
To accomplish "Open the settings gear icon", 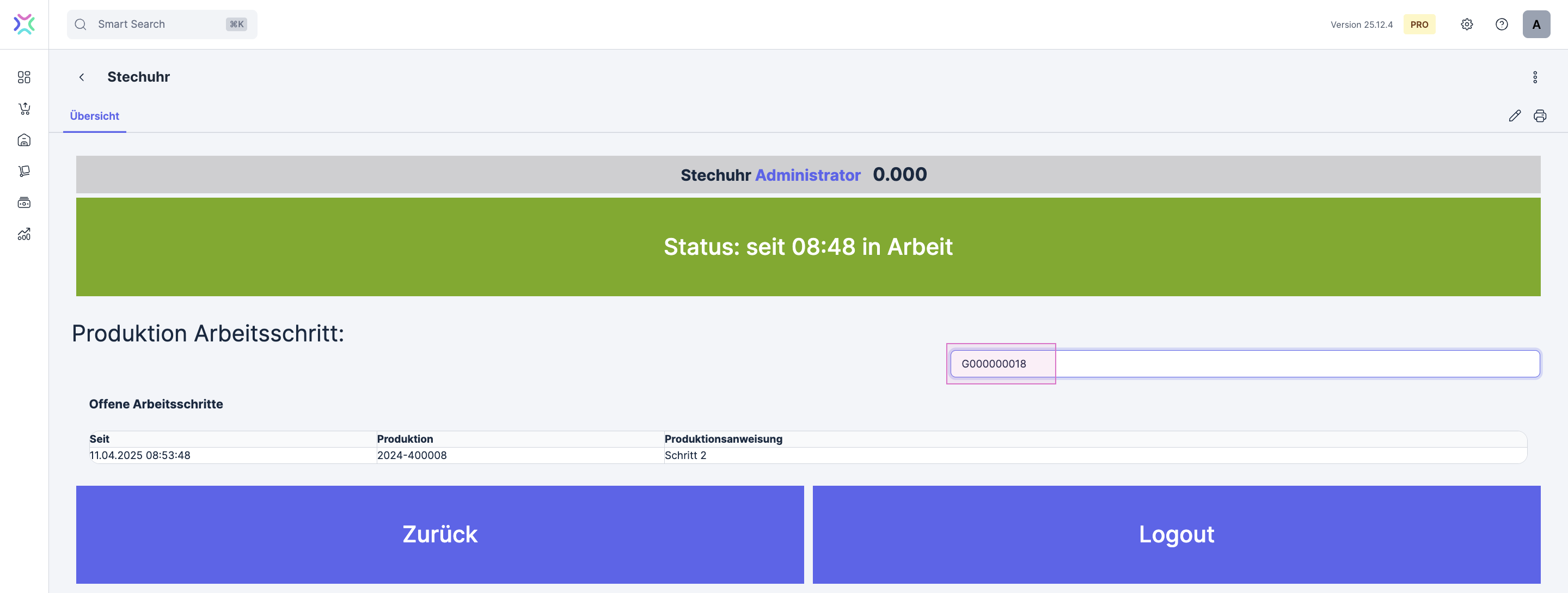I will click(1466, 25).
